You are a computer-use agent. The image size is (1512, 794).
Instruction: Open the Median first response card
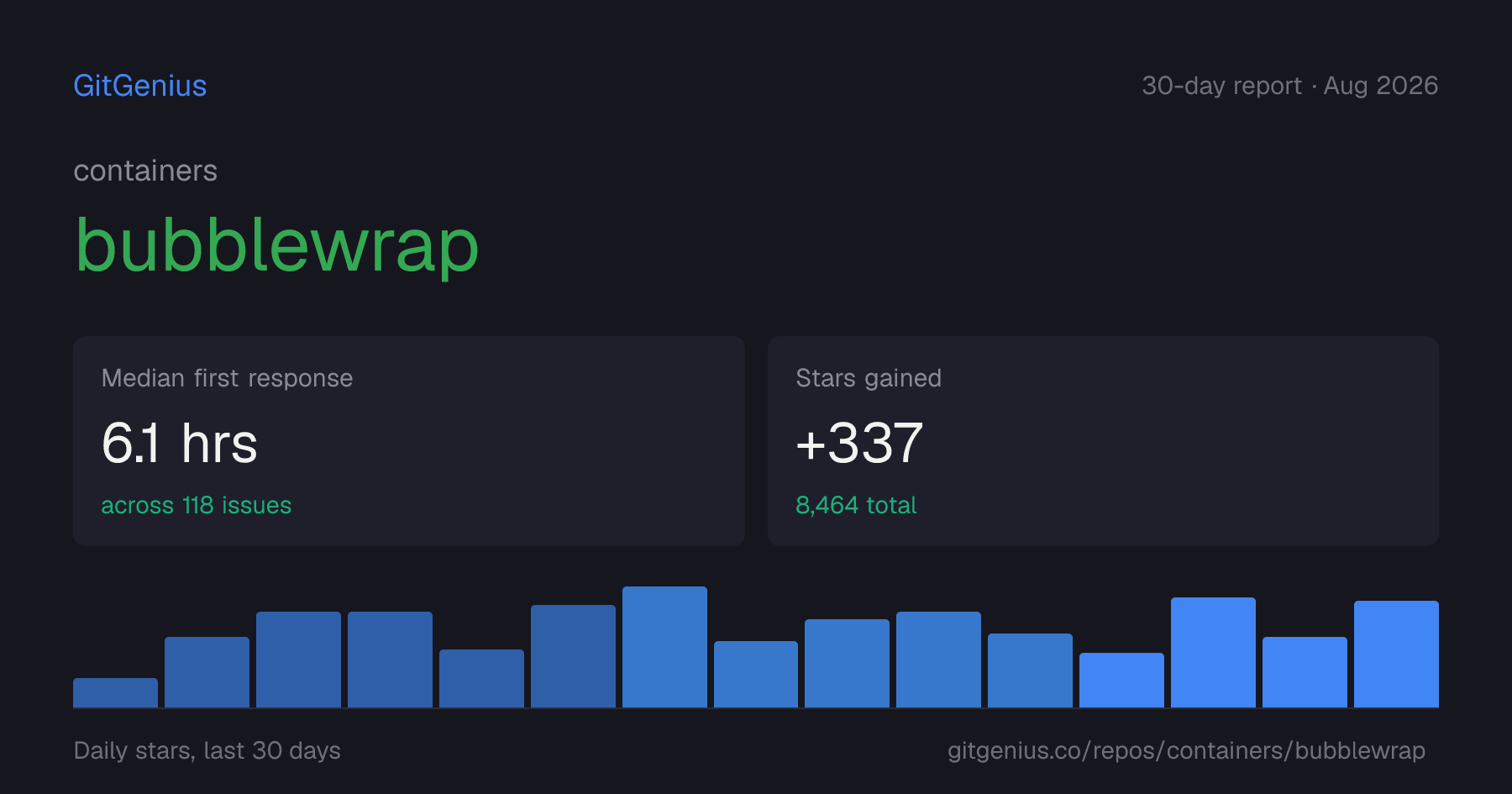coord(409,441)
